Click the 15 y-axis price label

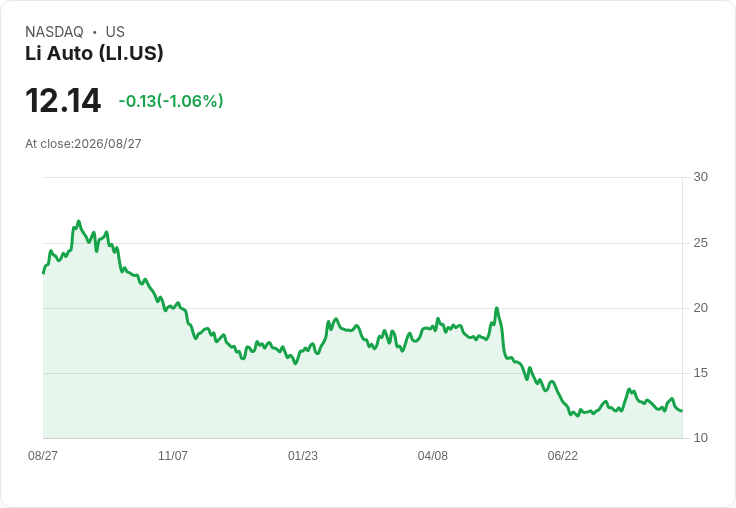point(701,373)
